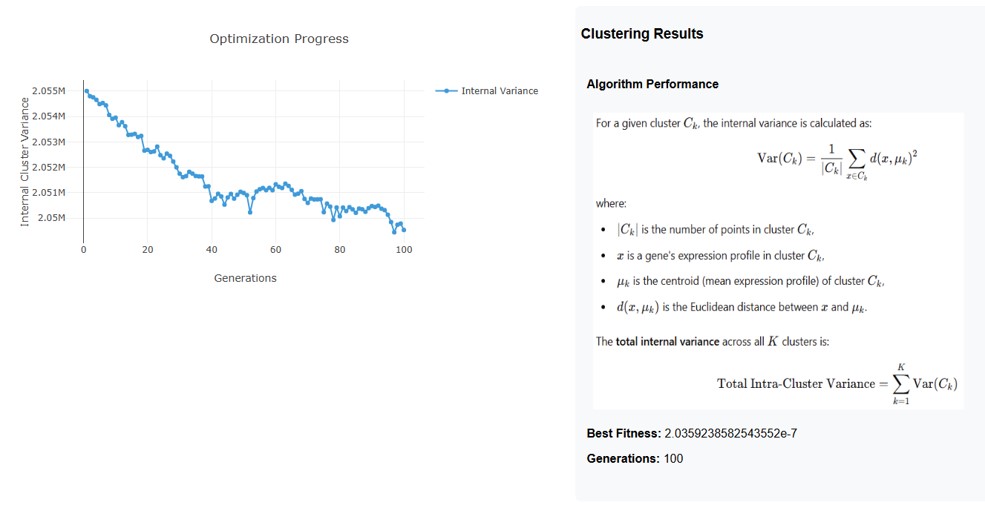Click the Var(Ck) variance formula
Screen dimensions: 985x505
838,160
